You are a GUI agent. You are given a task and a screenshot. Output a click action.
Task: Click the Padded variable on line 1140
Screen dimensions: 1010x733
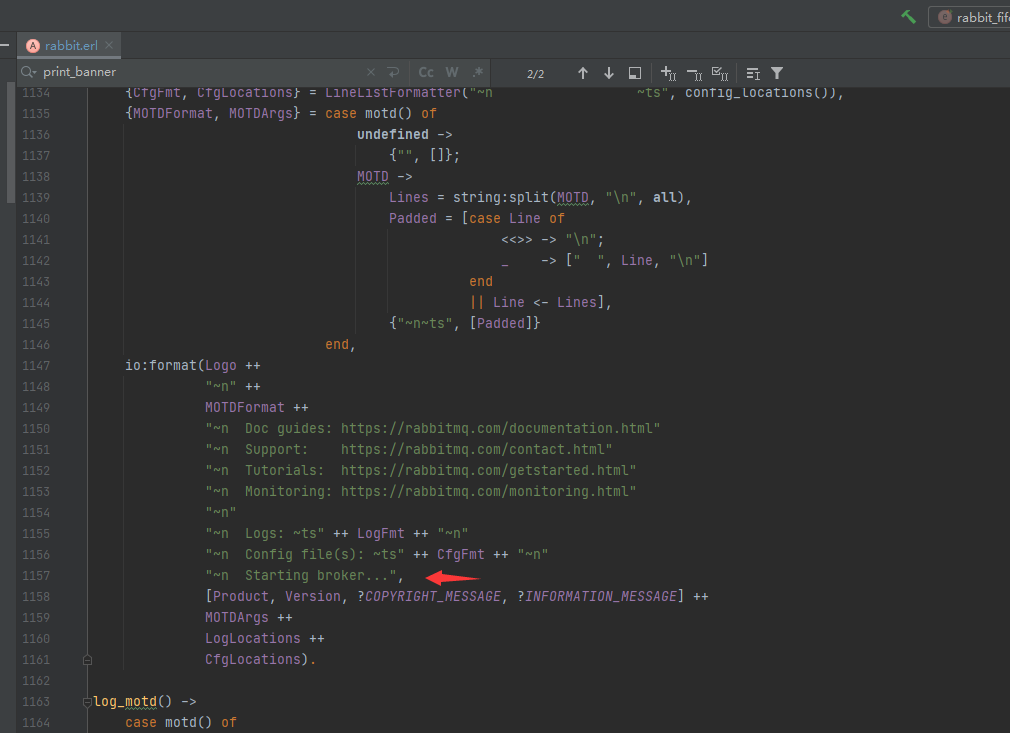pyautogui.click(x=412, y=218)
